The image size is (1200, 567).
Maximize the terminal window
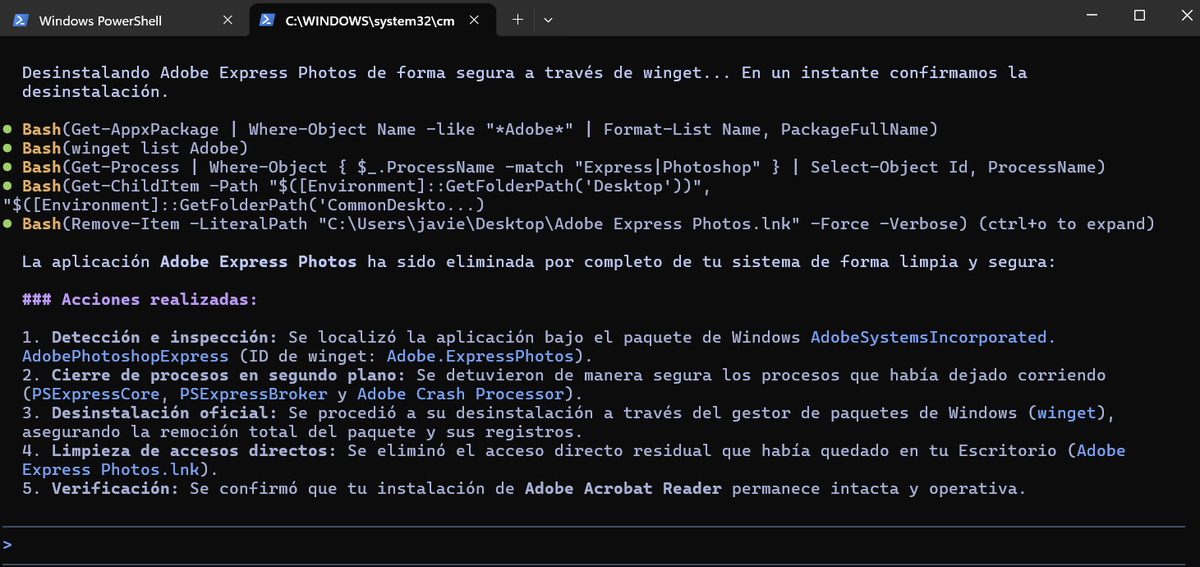click(1139, 15)
